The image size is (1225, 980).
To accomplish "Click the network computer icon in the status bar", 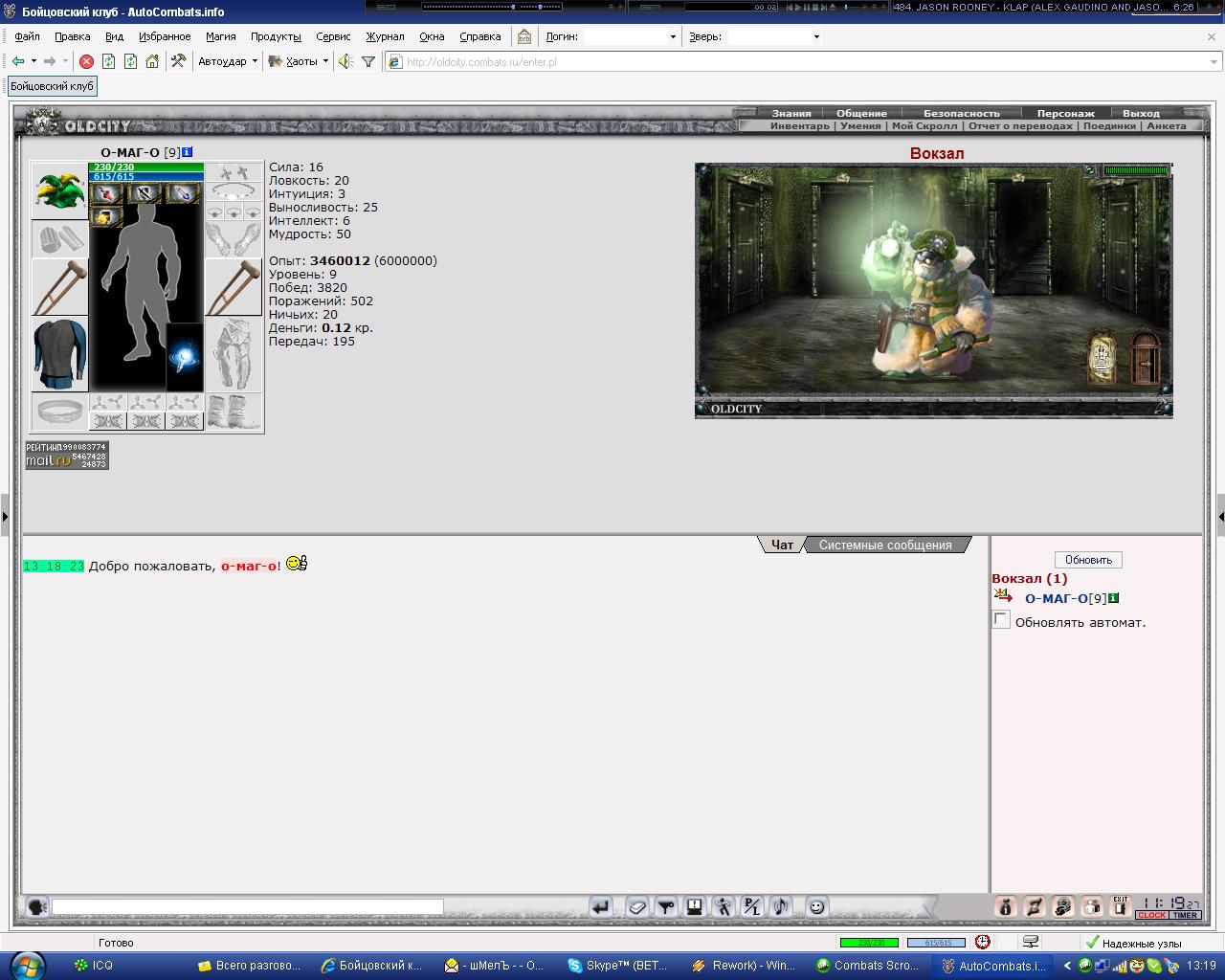I will [1031, 943].
